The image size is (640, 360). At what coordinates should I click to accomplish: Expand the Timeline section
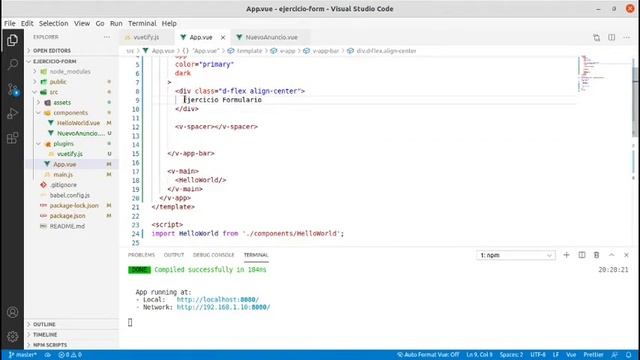click(45, 334)
